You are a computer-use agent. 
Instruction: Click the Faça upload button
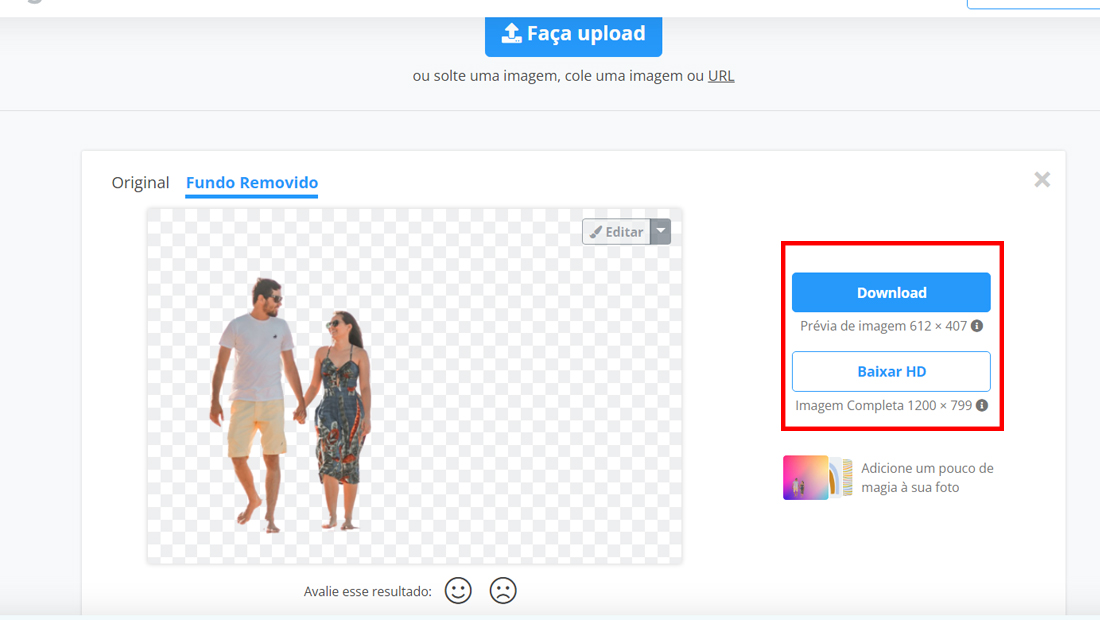[573, 35]
